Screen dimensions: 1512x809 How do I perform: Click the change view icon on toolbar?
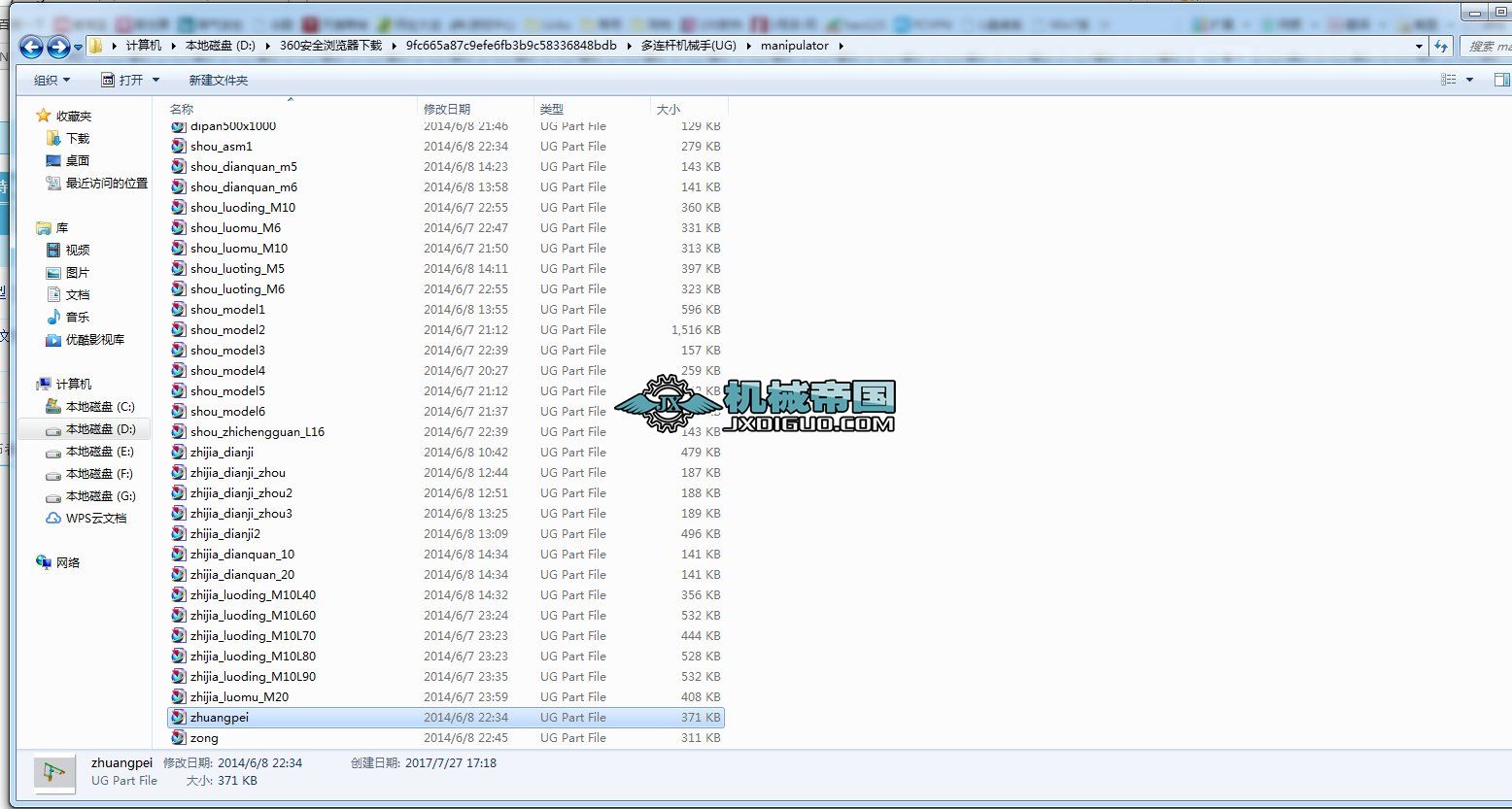tap(1446, 79)
